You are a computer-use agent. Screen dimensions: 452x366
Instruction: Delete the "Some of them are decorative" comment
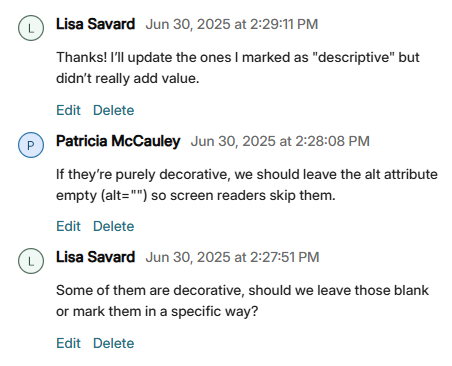tap(113, 343)
